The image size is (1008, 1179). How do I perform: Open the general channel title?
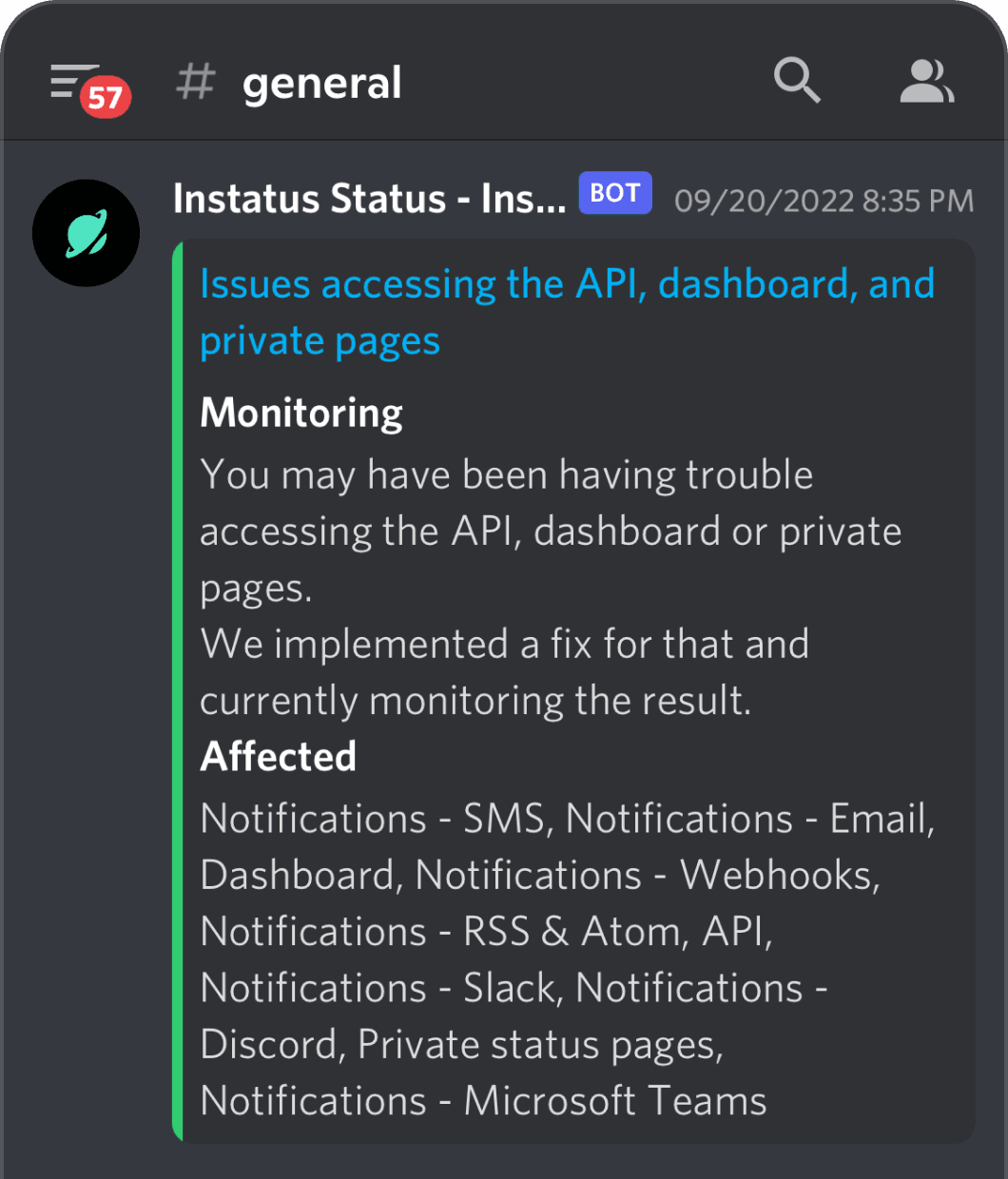coord(321,83)
